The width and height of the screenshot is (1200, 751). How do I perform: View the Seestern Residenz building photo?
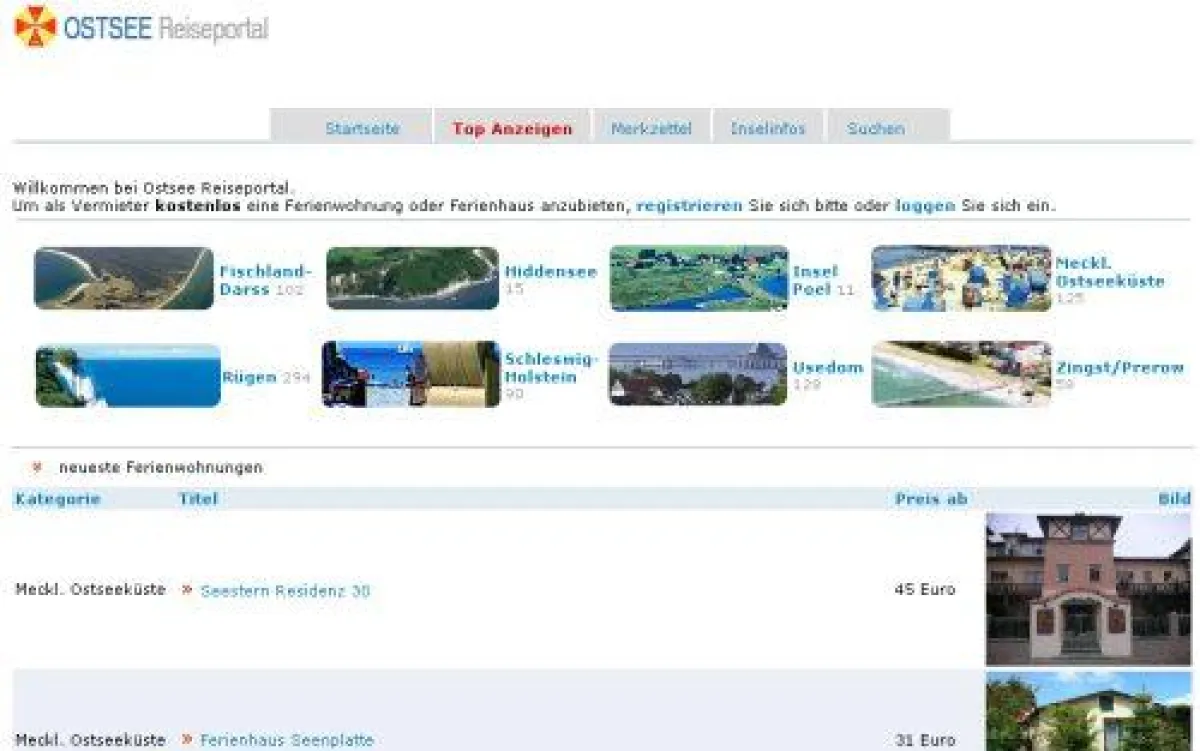(1088, 589)
